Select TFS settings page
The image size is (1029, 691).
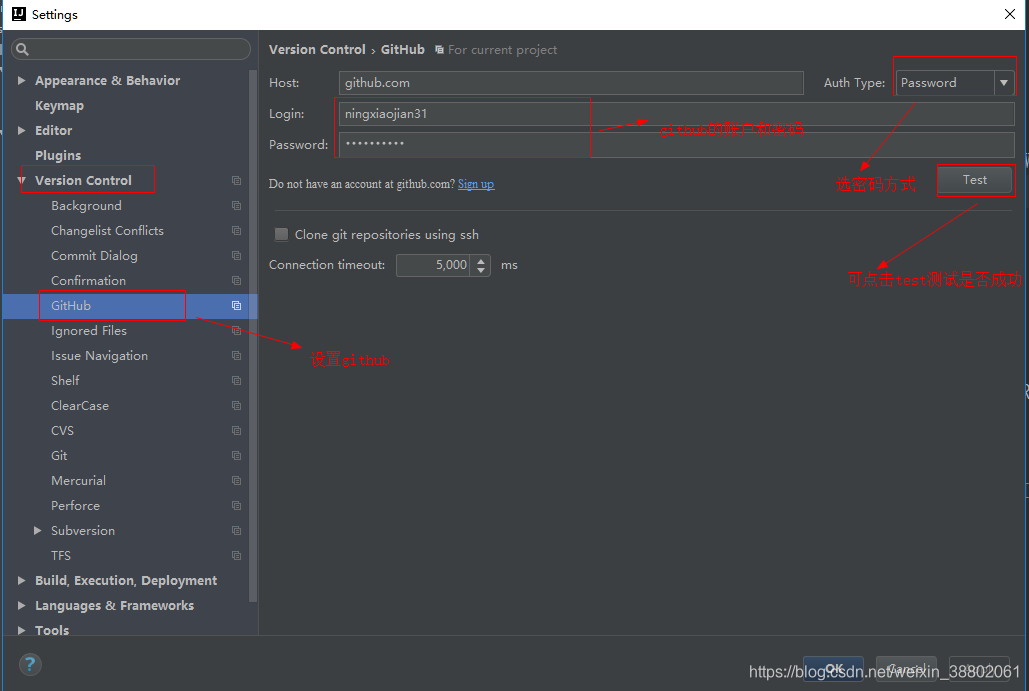coord(60,555)
